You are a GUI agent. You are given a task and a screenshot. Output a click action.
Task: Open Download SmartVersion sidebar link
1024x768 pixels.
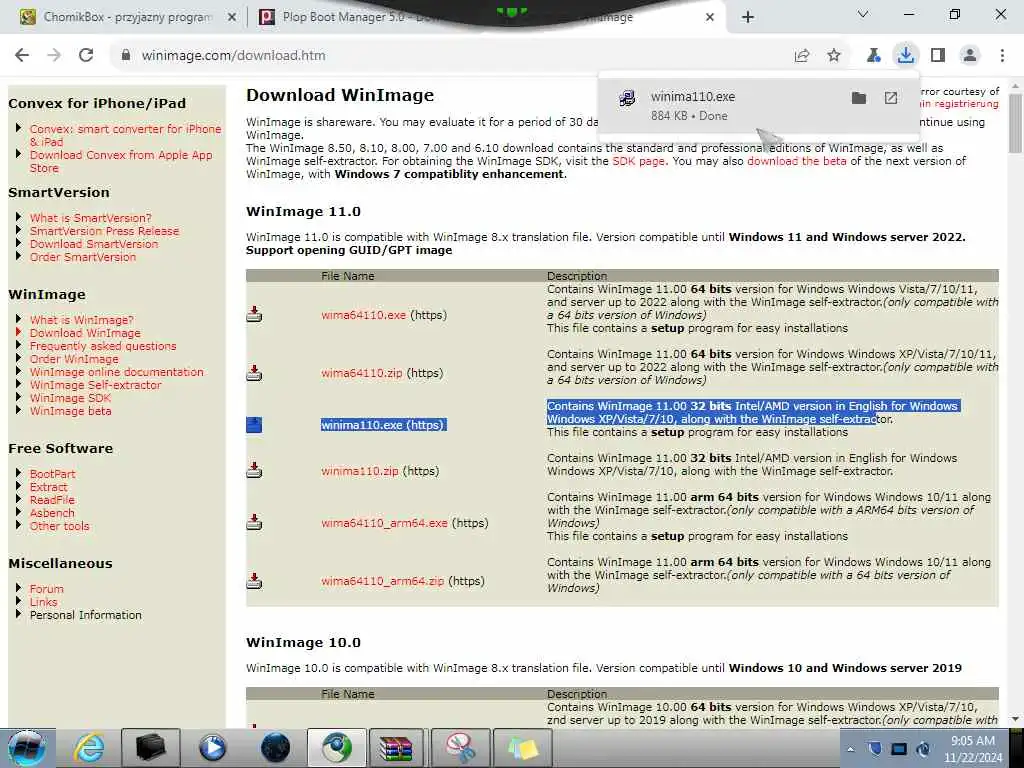pos(93,244)
